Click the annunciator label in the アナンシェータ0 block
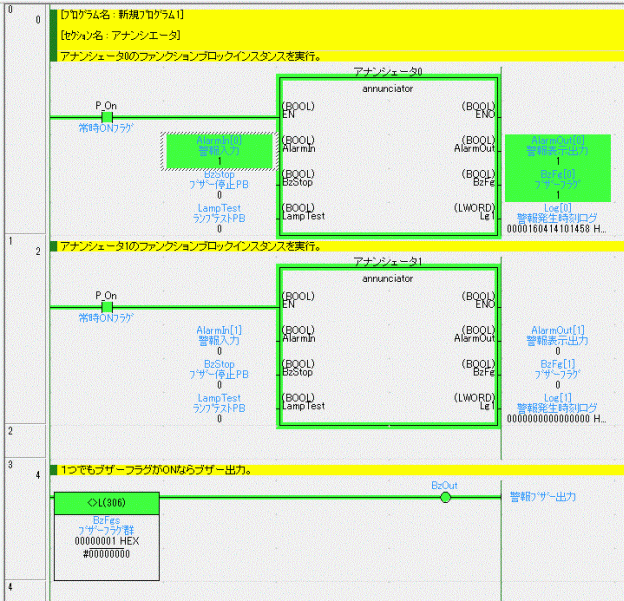 (388, 89)
